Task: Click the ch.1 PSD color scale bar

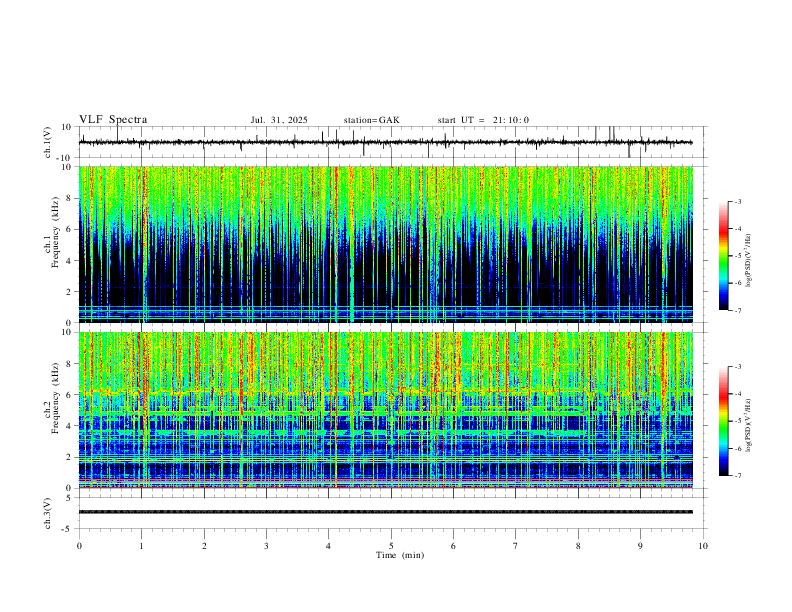Action: (724, 256)
